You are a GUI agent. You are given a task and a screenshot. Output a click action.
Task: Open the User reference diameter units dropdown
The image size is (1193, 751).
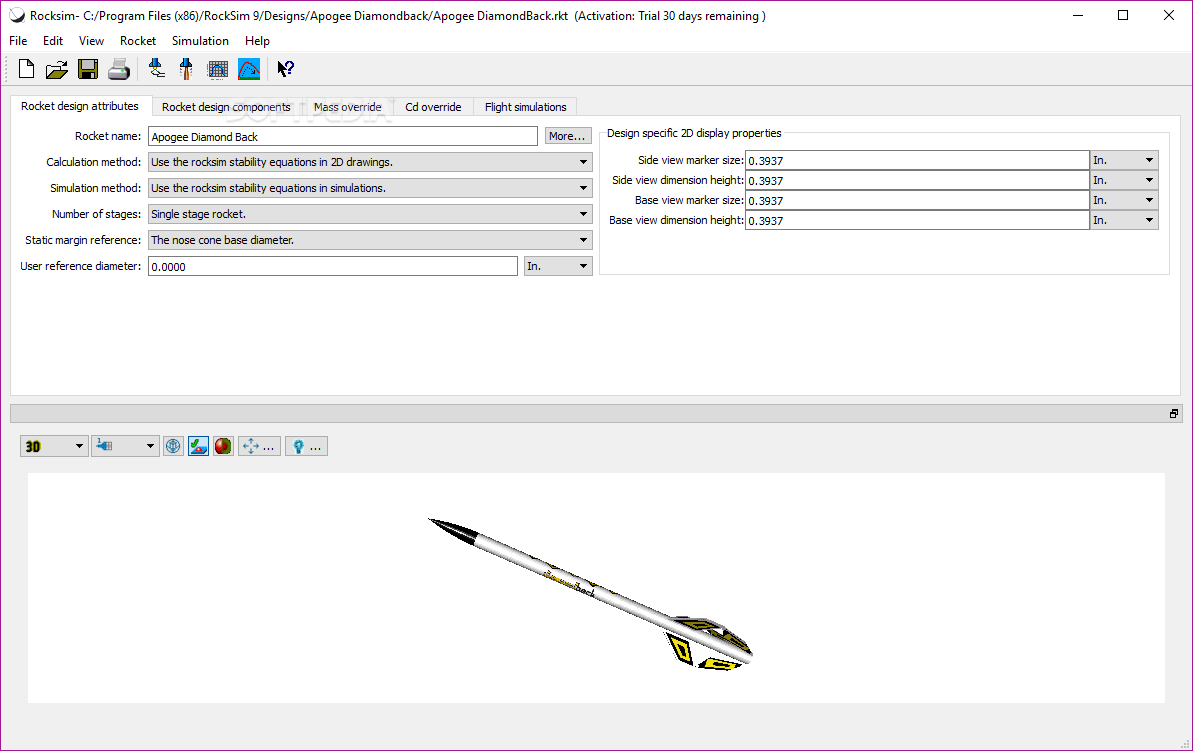pyautogui.click(x=558, y=266)
